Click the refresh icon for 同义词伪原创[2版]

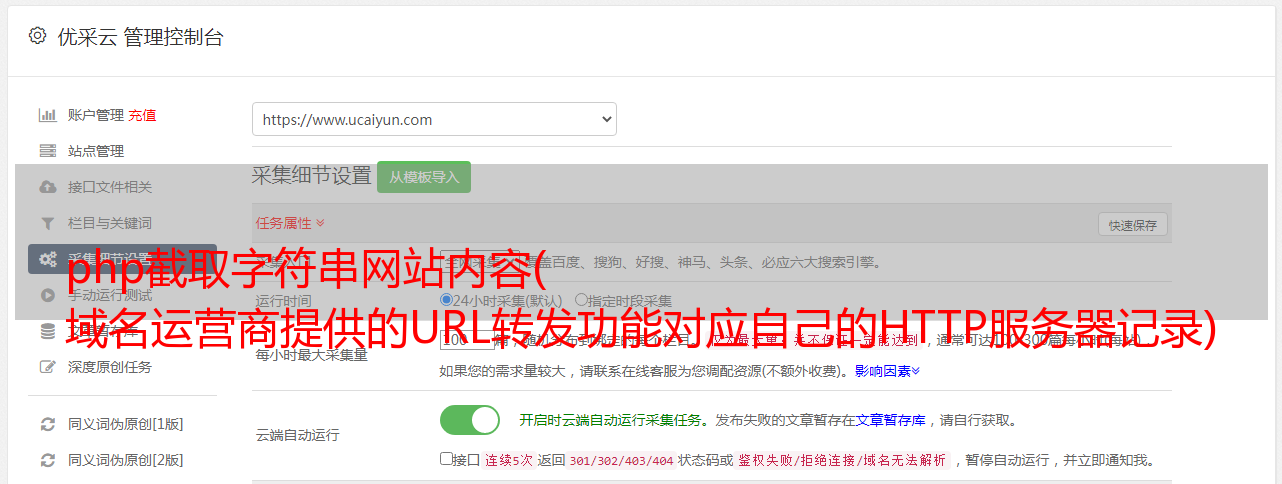[x=47, y=460]
